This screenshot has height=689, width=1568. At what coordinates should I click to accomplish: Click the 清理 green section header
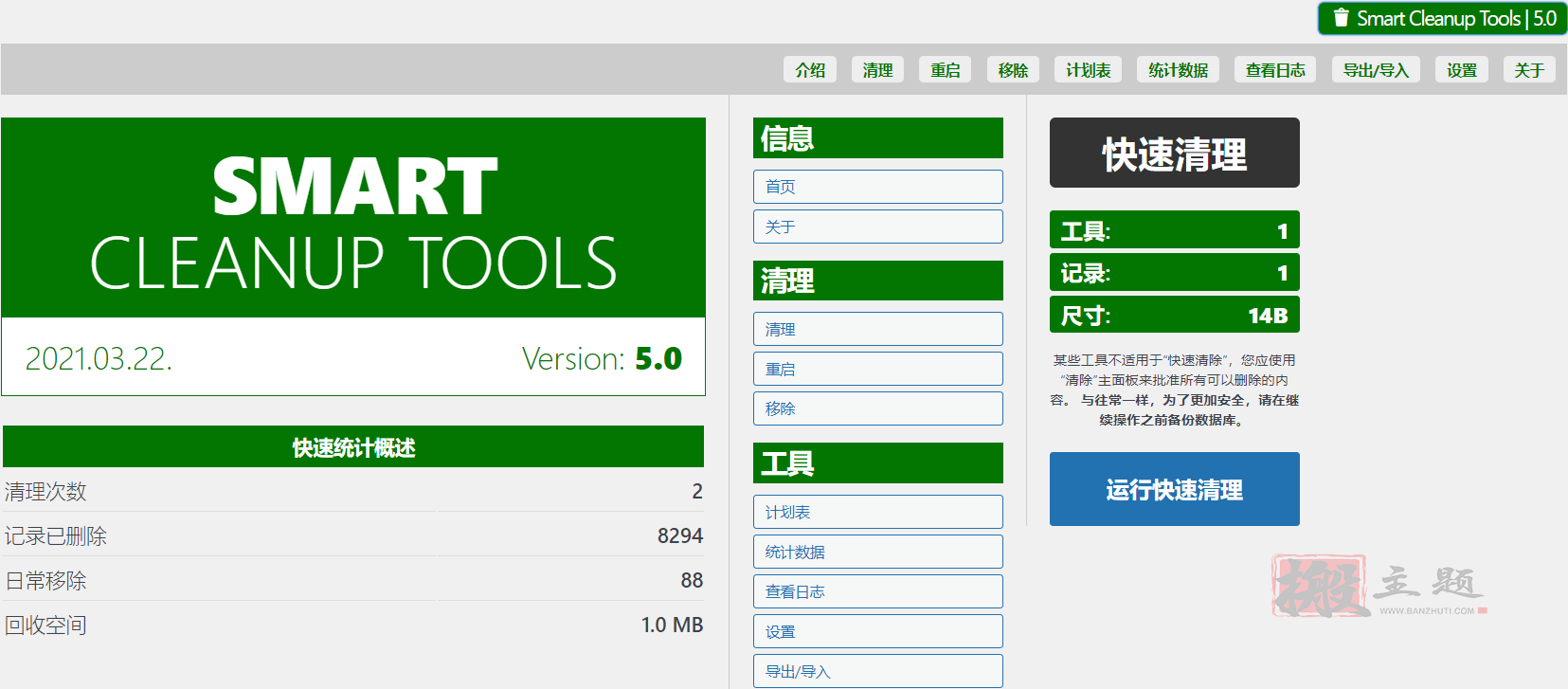[878, 281]
